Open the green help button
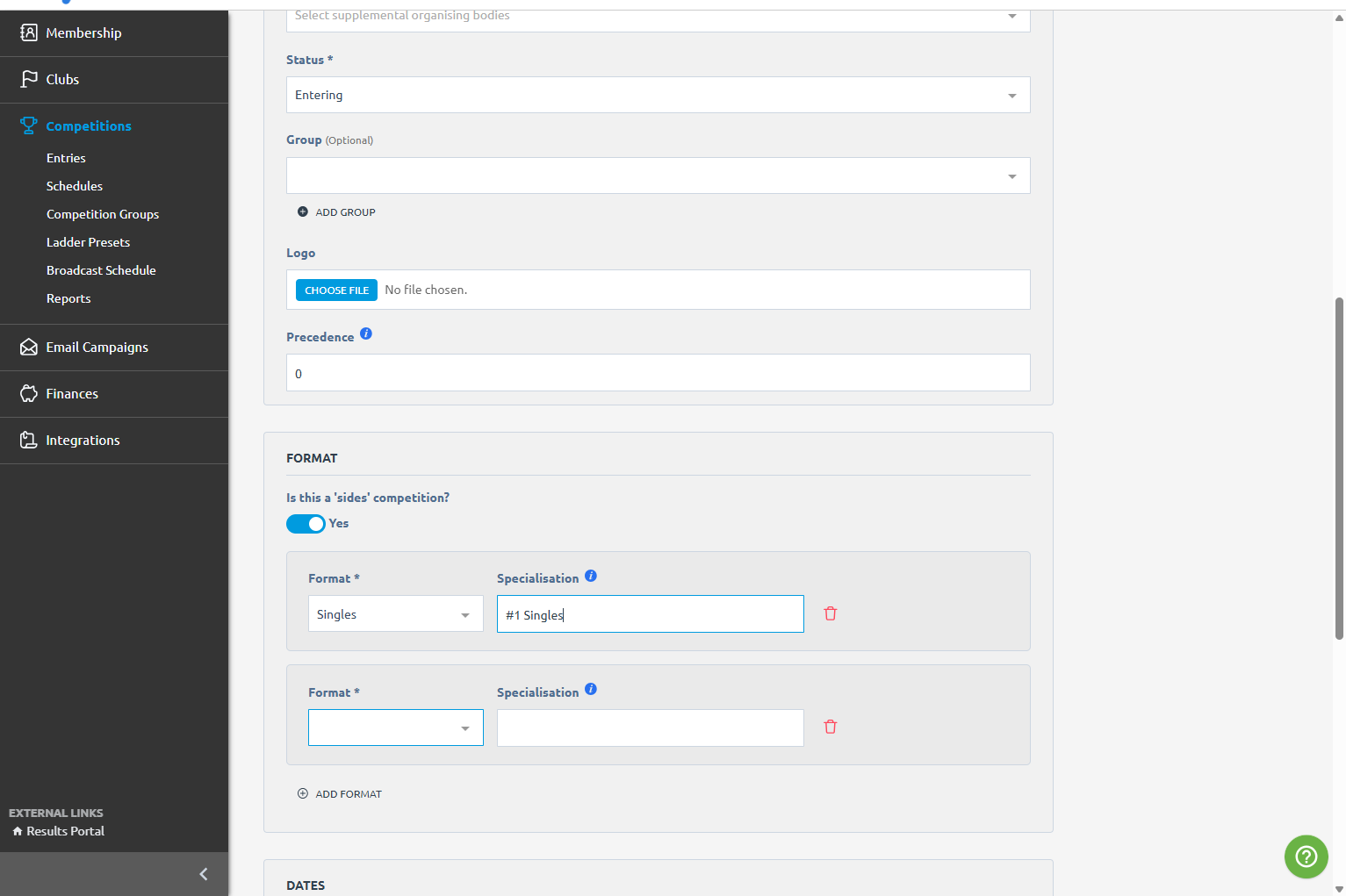 coord(1306,857)
